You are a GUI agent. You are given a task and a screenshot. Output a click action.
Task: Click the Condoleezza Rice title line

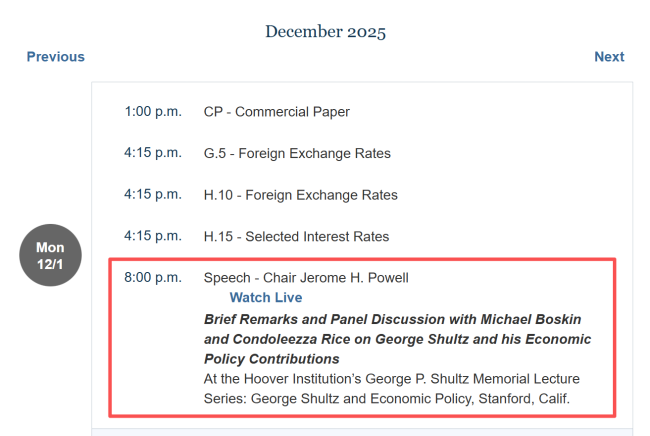click(397, 339)
